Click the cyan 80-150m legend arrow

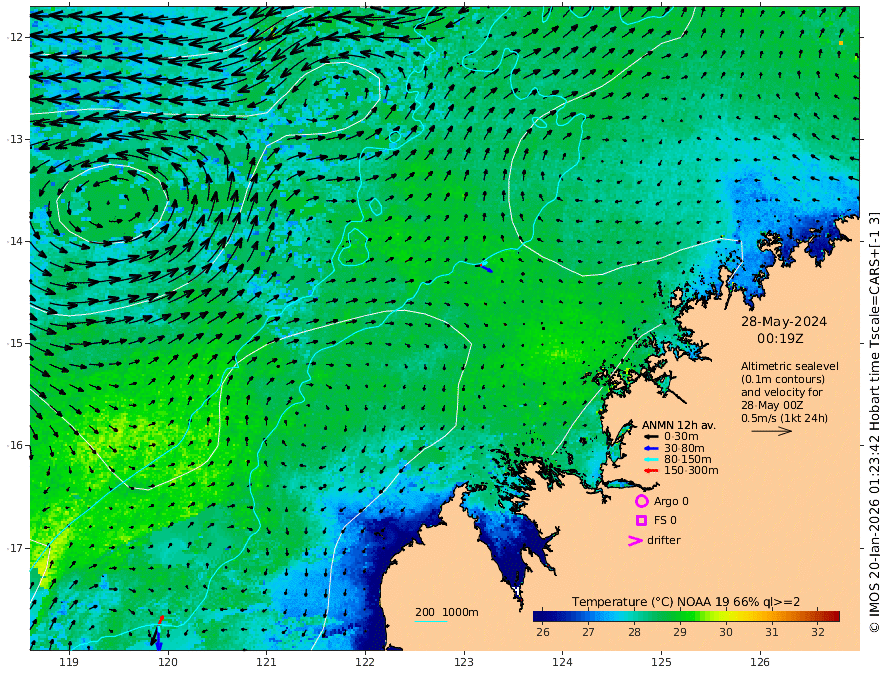click(x=650, y=460)
